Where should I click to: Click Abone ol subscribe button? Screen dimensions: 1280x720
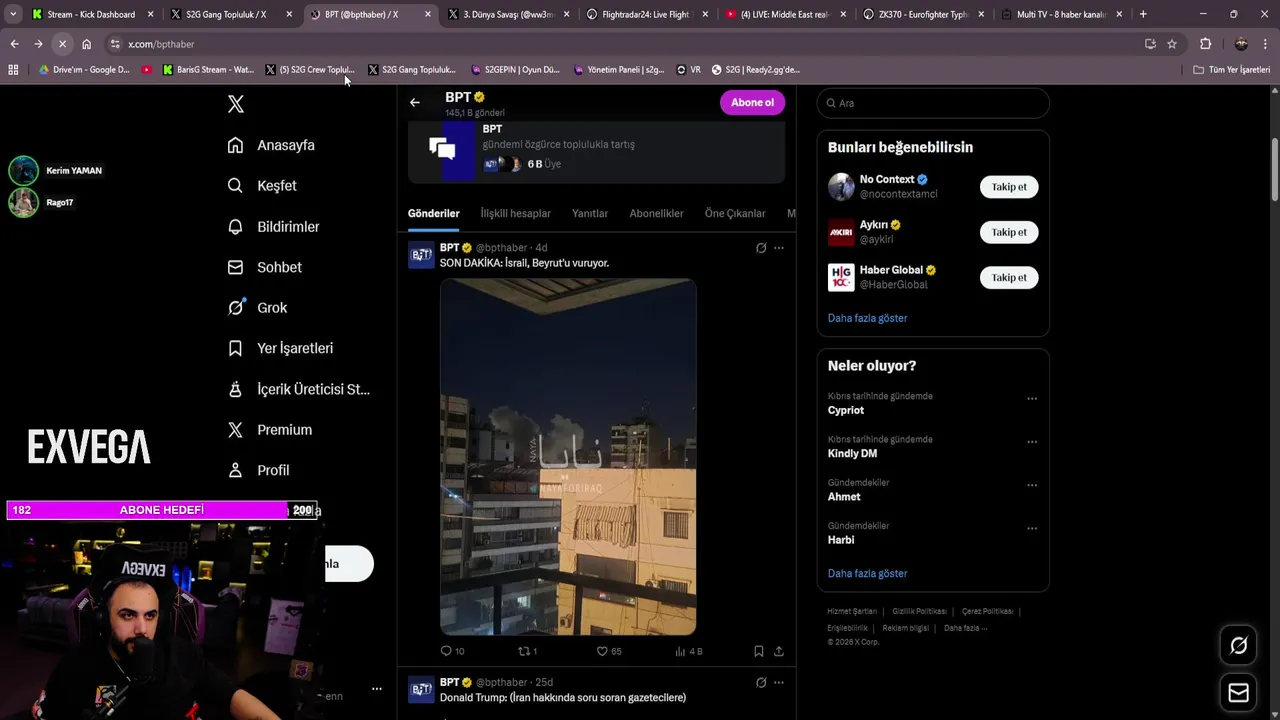pyautogui.click(x=752, y=102)
